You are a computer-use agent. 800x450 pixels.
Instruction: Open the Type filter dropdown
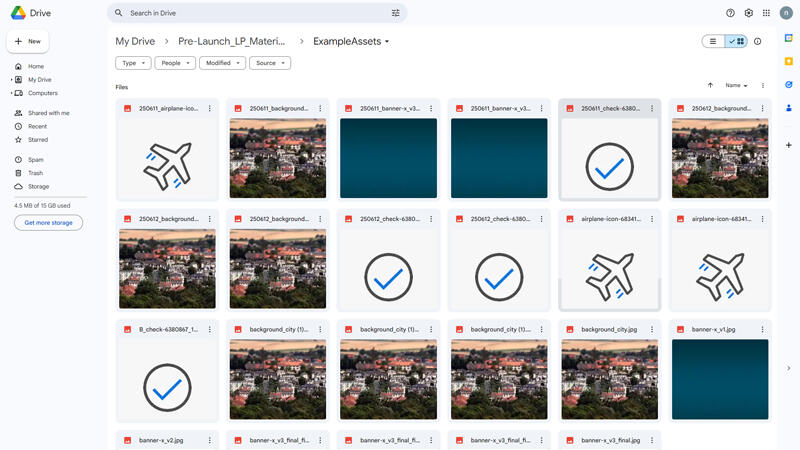[133, 63]
